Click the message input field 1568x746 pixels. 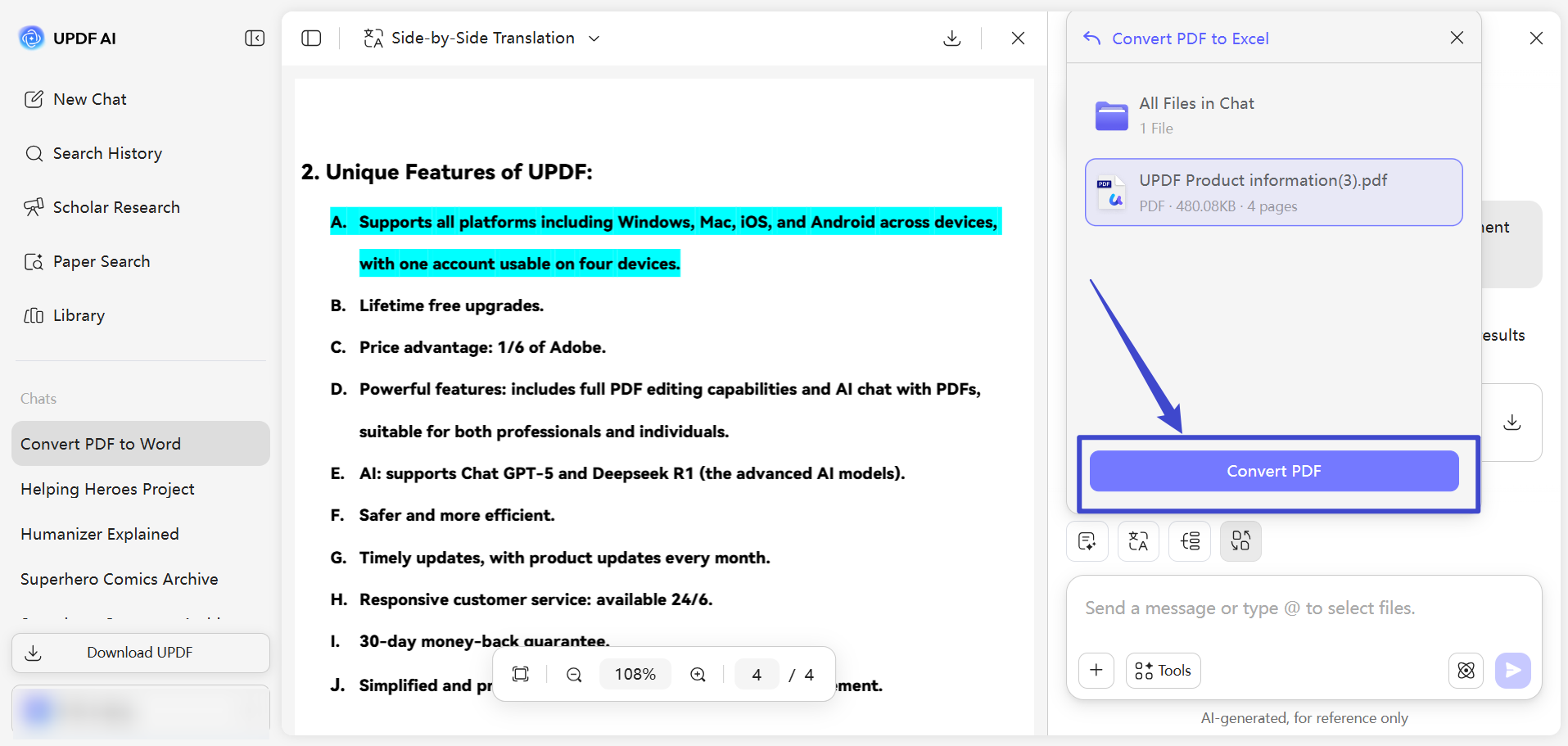[1304, 608]
